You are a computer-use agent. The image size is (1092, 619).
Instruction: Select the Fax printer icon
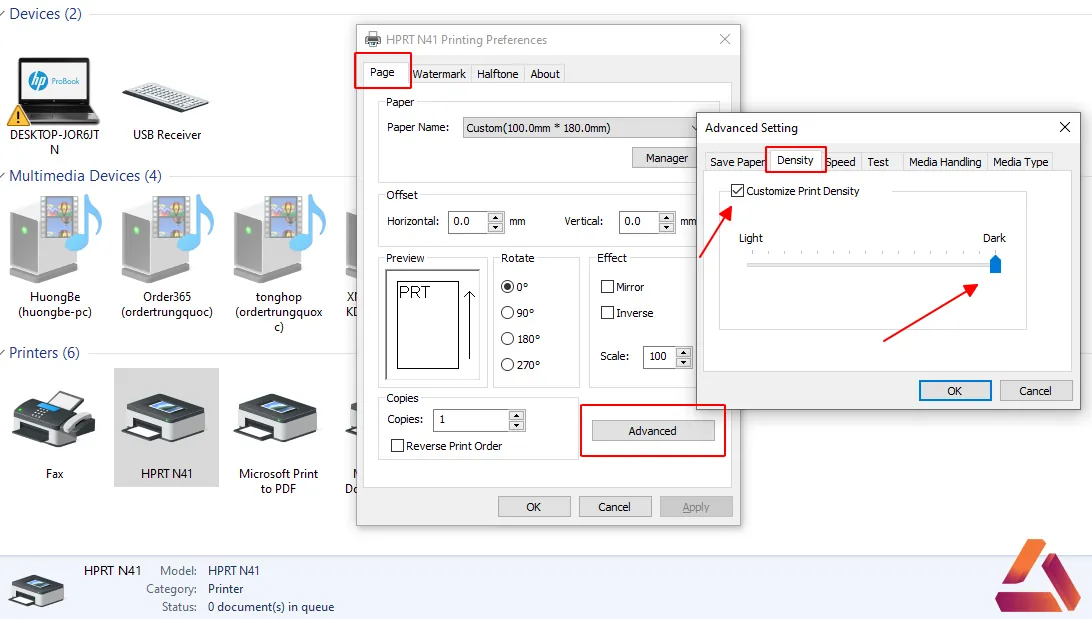(x=54, y=419)
